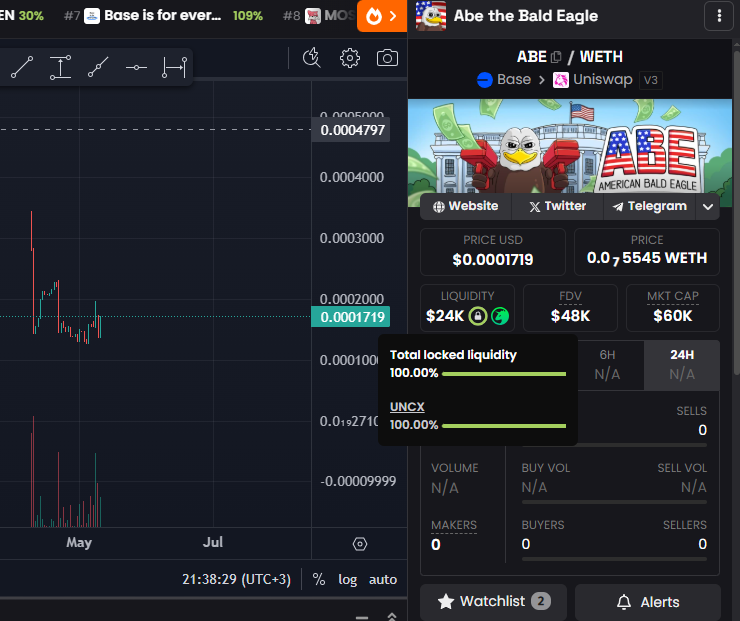Copy ABE token address icon
Image resolution: width=740 pixels, height=621 pixels.
(x=556, y=57)
